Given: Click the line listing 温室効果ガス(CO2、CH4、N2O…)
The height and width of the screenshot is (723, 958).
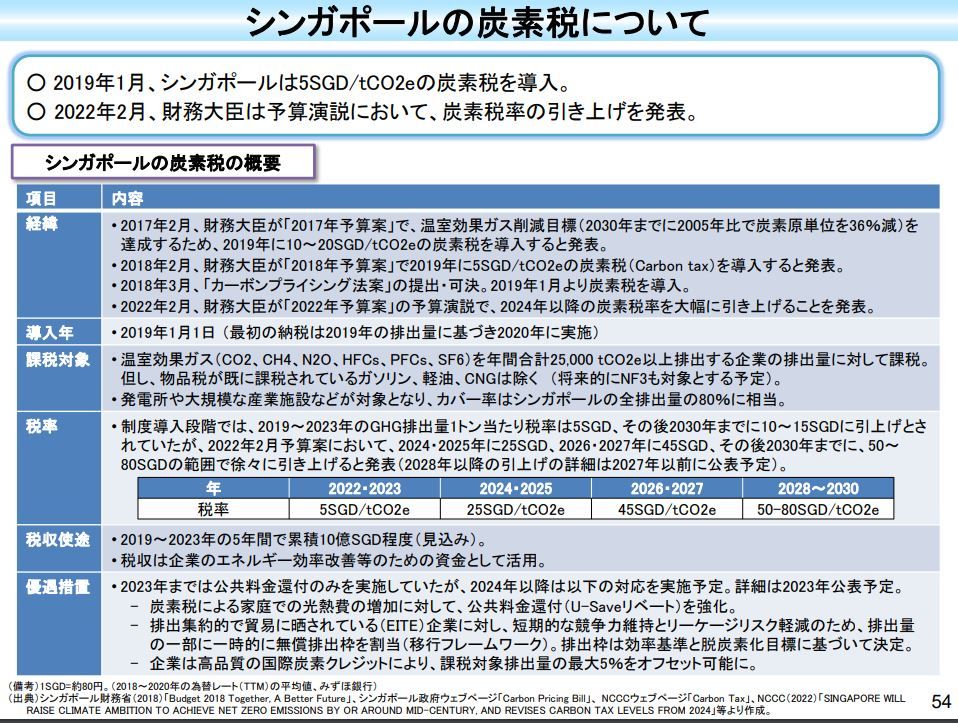Looking at the screenshot, I should pyautogui.click(x=521, y=359).
